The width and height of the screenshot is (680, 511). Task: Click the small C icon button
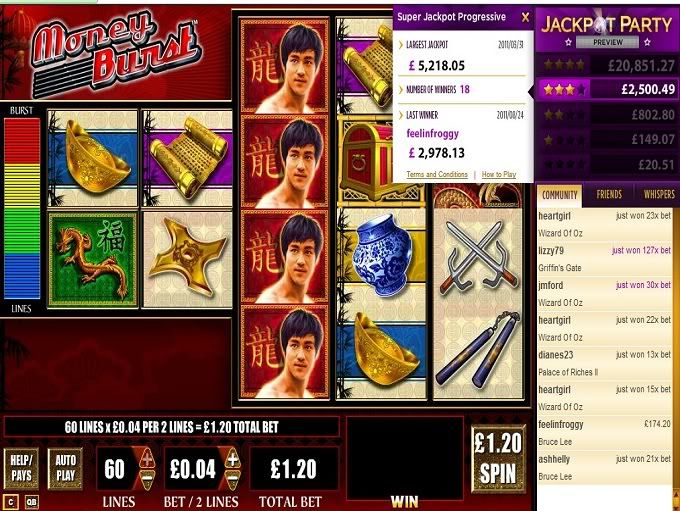tap(10, 502)
